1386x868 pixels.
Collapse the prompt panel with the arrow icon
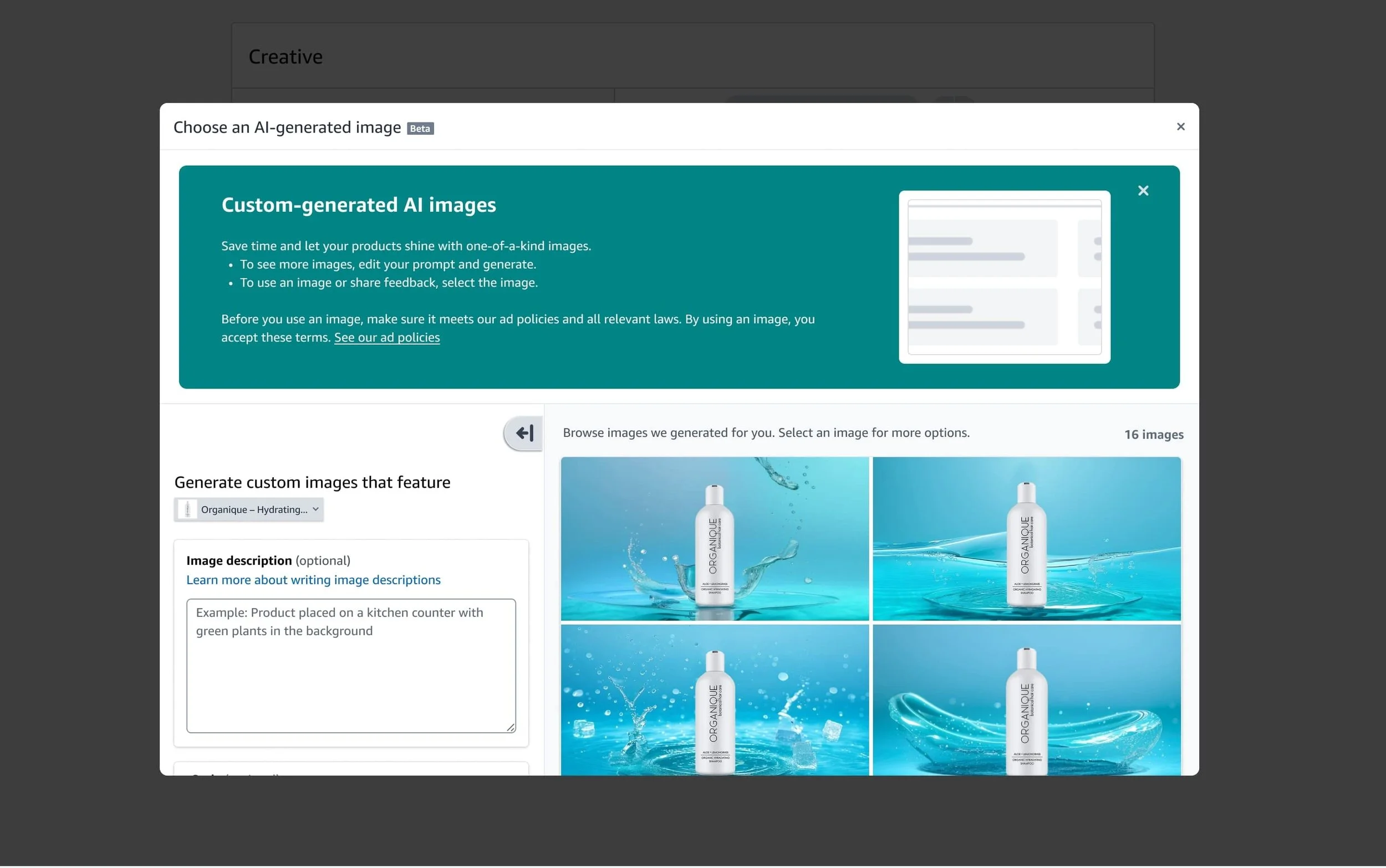click(x=523, y=433)
